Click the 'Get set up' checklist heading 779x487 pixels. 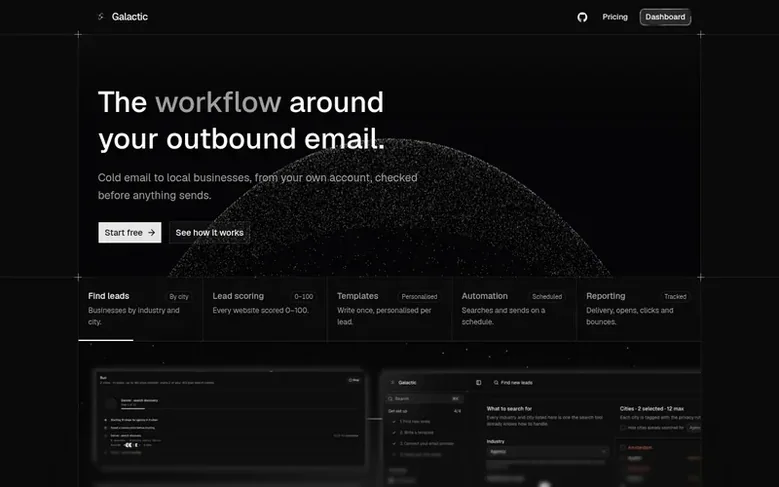pos(397,411)
